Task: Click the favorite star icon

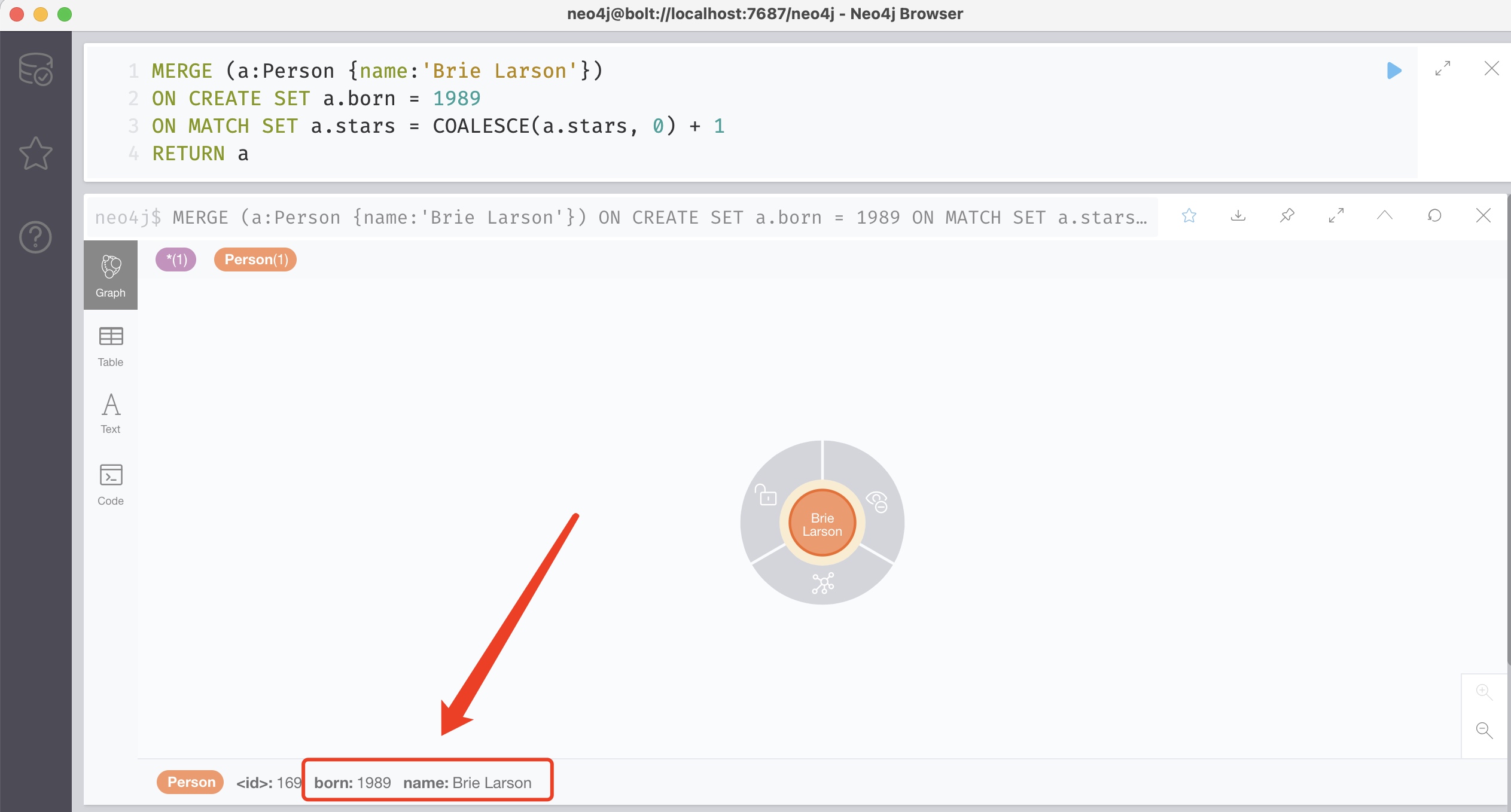Action: tap(1190, 217)
